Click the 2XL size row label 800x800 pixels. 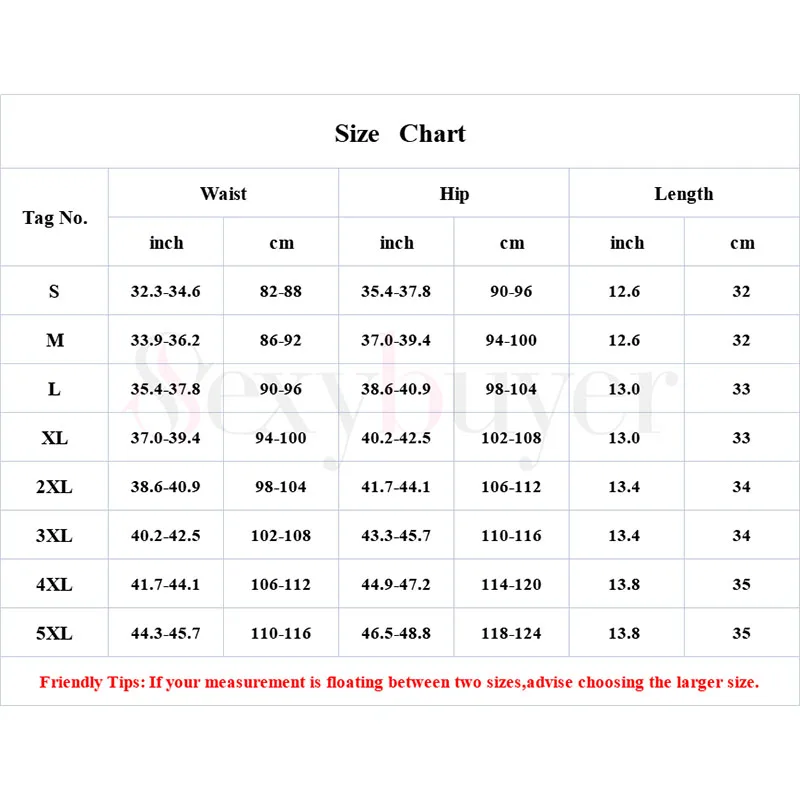[54, 487]
